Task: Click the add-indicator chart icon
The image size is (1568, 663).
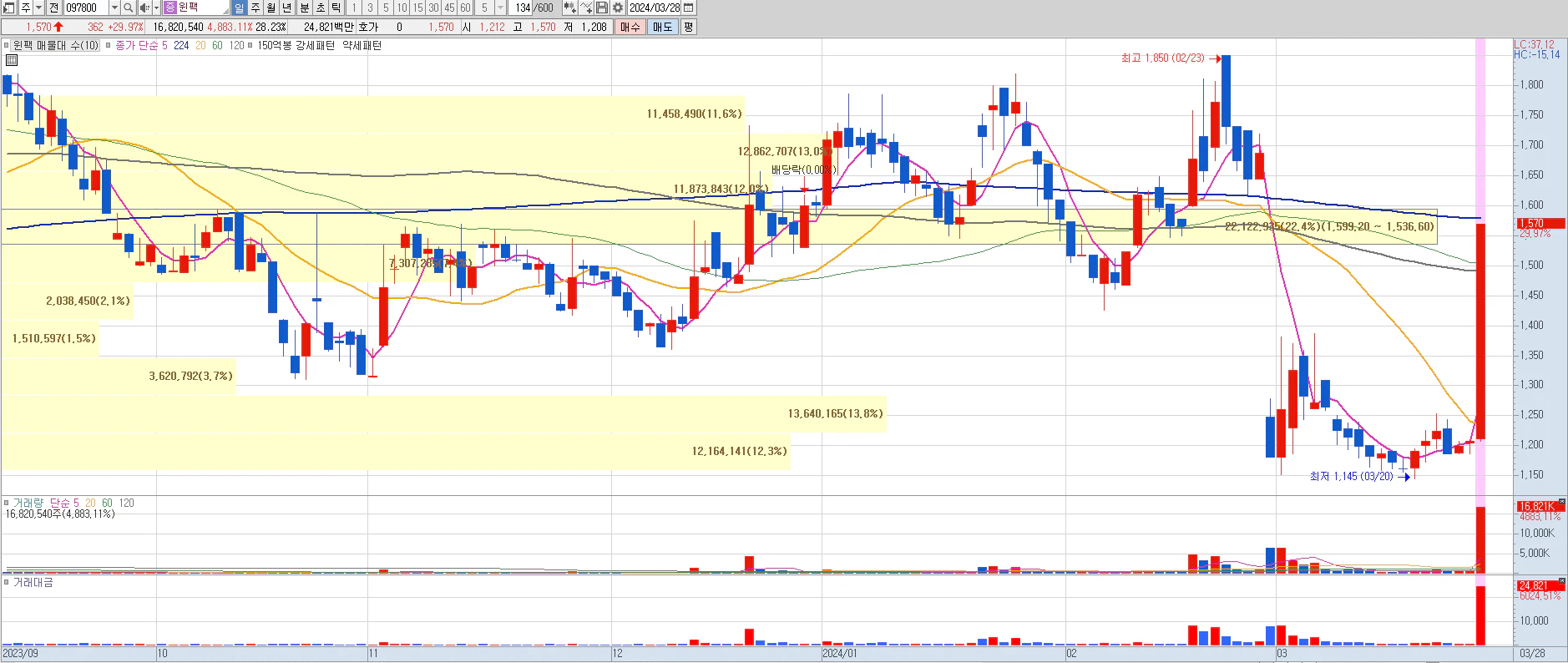Action: pyautogui.click(x=569, y=8)
